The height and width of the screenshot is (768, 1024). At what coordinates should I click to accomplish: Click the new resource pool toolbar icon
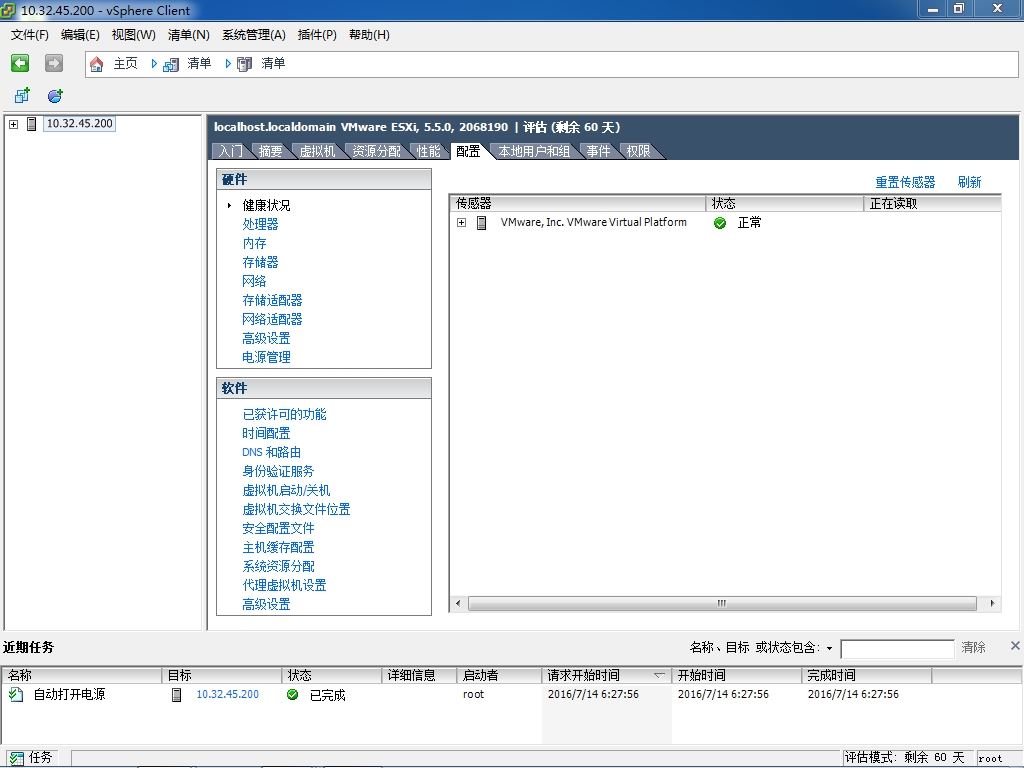(x=56, y=96)
